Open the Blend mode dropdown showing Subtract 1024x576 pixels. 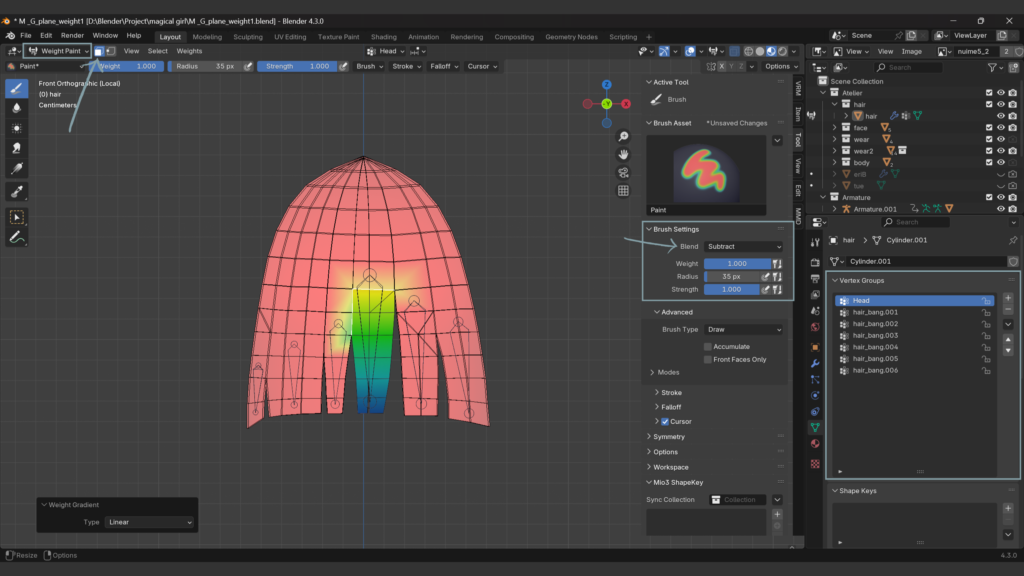(x=744, y=246)
